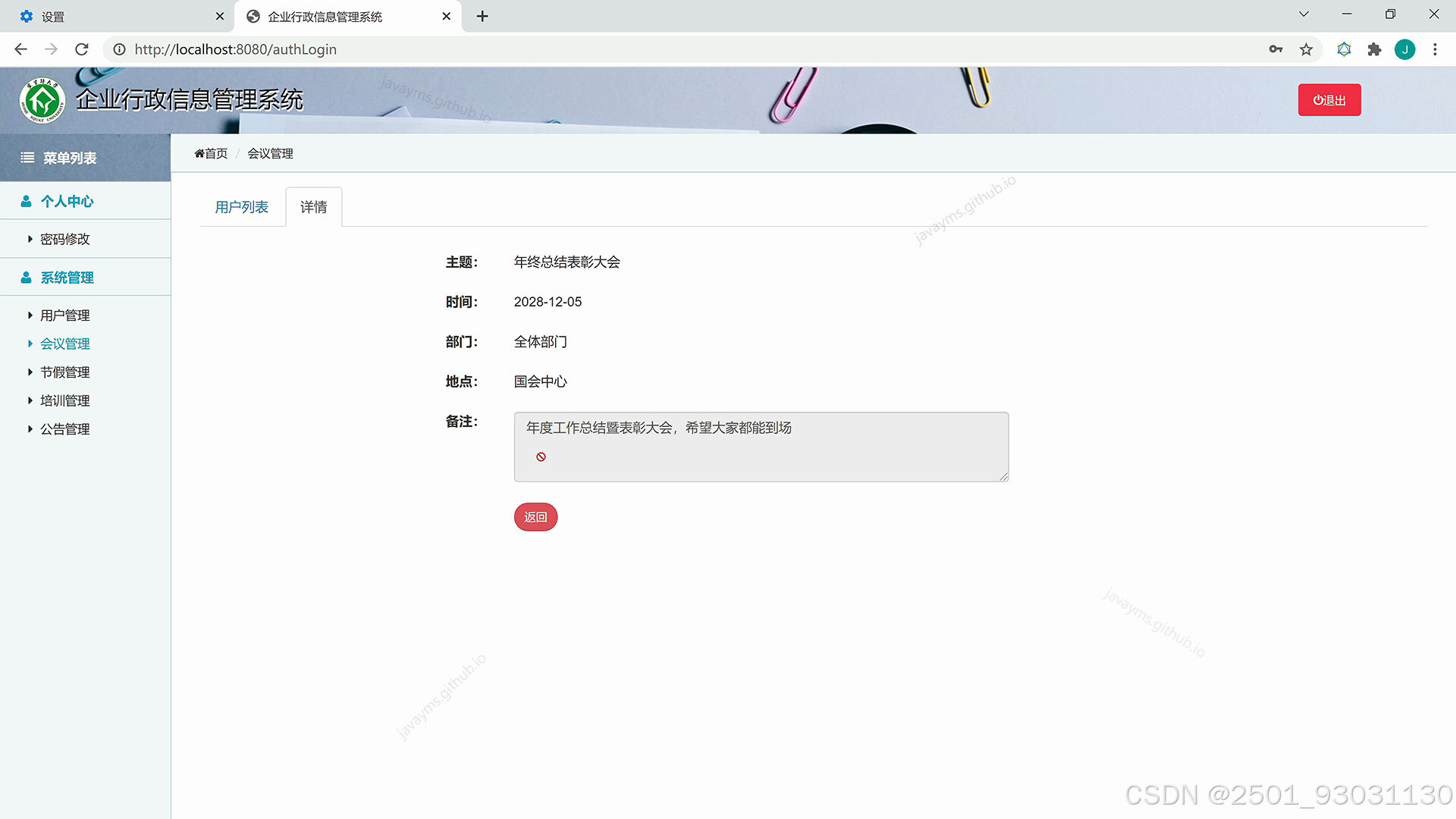The width and height of the screenshot is (1456, 819).
Task: Open 公告管理 in the sidebar
Action: click(x=64, y=429)
